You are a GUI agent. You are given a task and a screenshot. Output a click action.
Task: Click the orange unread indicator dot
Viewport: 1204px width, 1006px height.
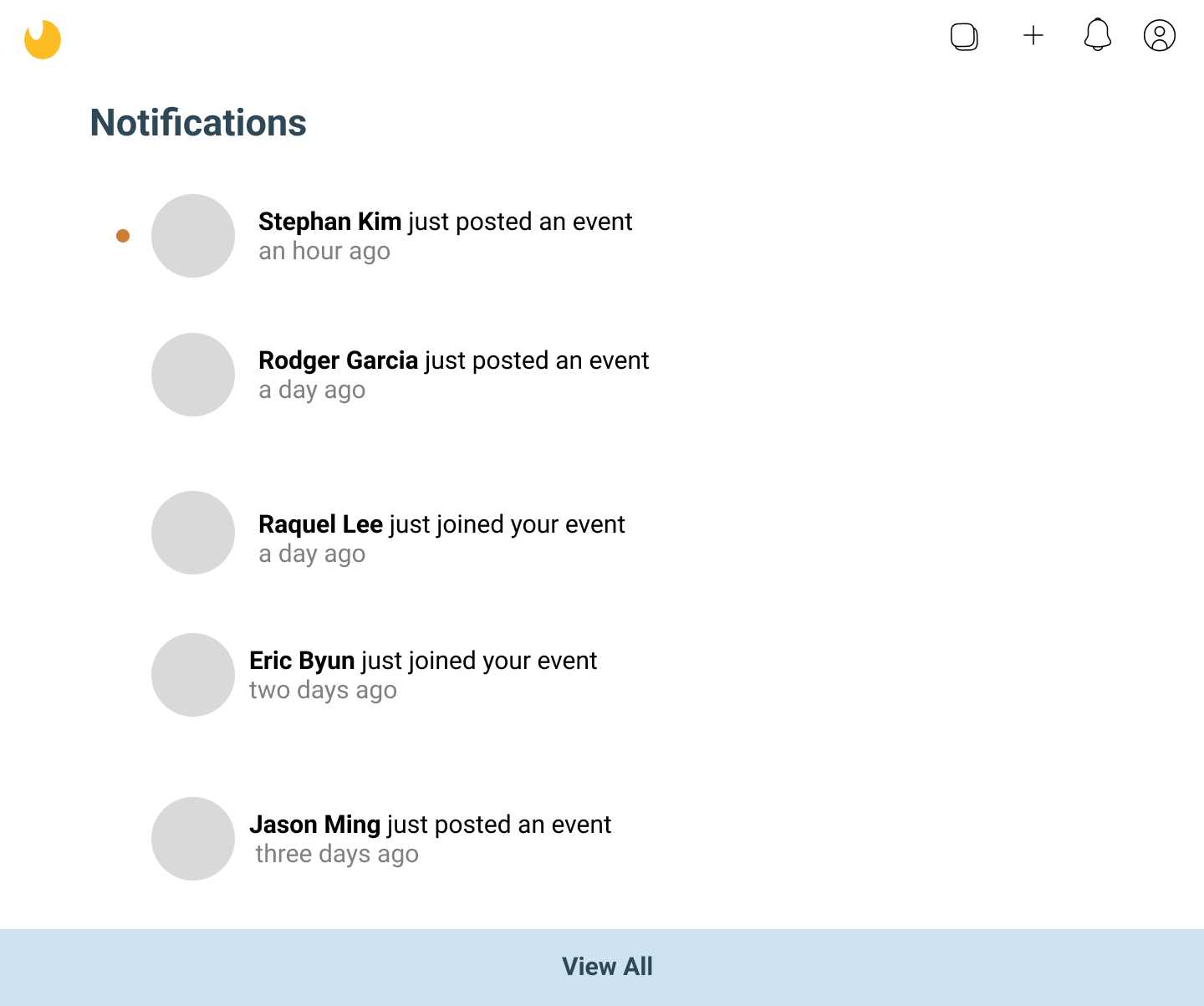pyautogui.click(x=123, y=236)
